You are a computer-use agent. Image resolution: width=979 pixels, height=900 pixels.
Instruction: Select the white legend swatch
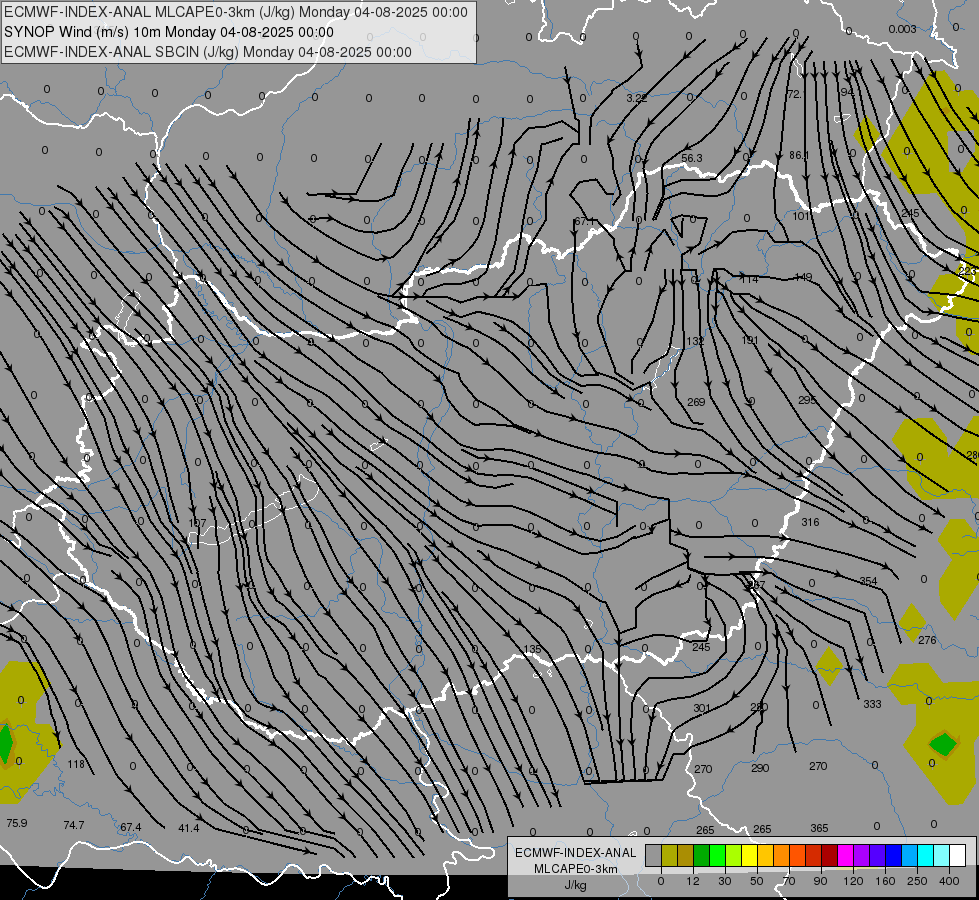(957, 855)
